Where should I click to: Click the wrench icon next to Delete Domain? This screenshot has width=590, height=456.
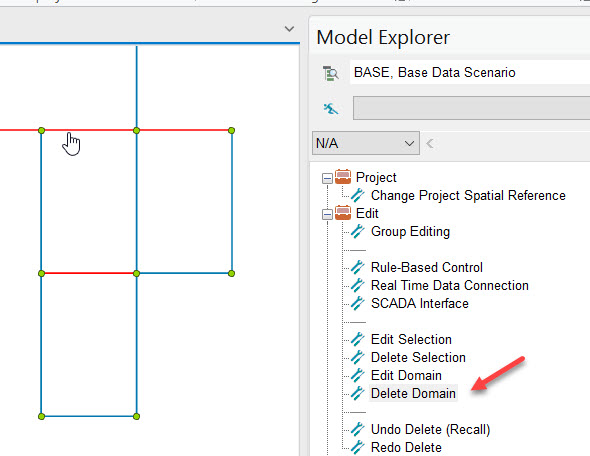point(357,393)
